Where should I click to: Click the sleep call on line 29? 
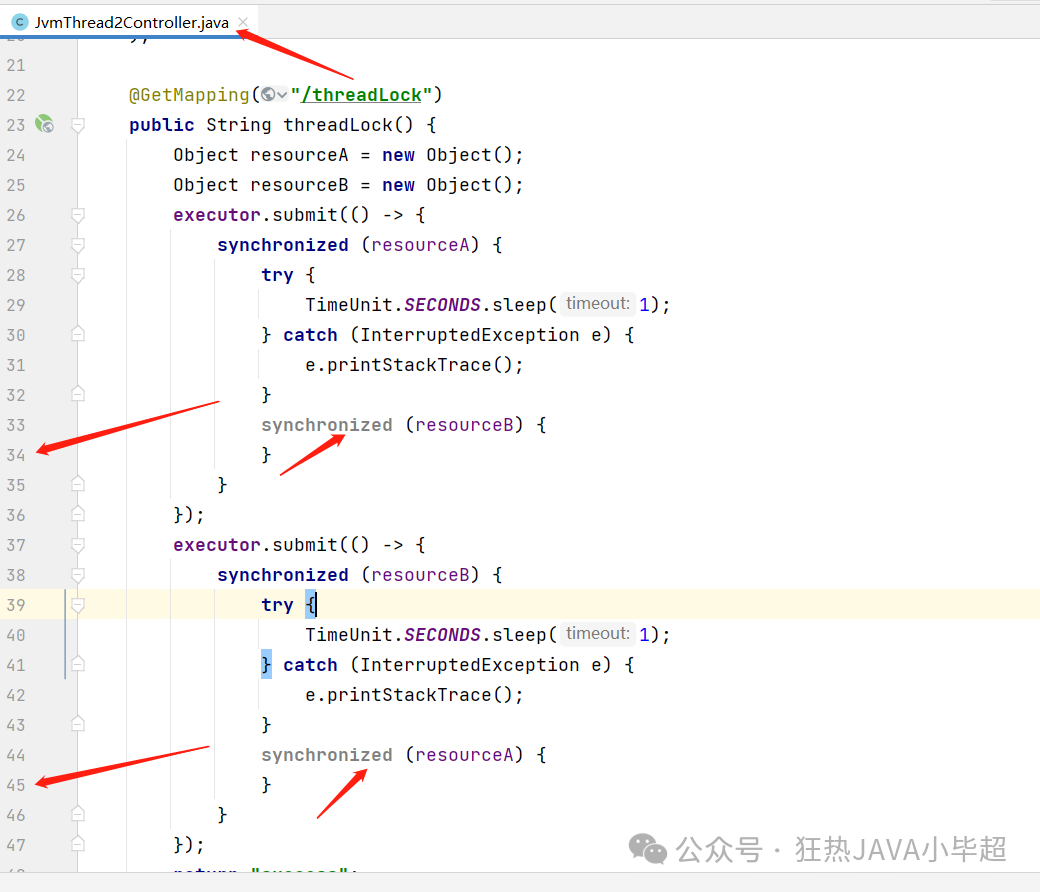point(519,304)
